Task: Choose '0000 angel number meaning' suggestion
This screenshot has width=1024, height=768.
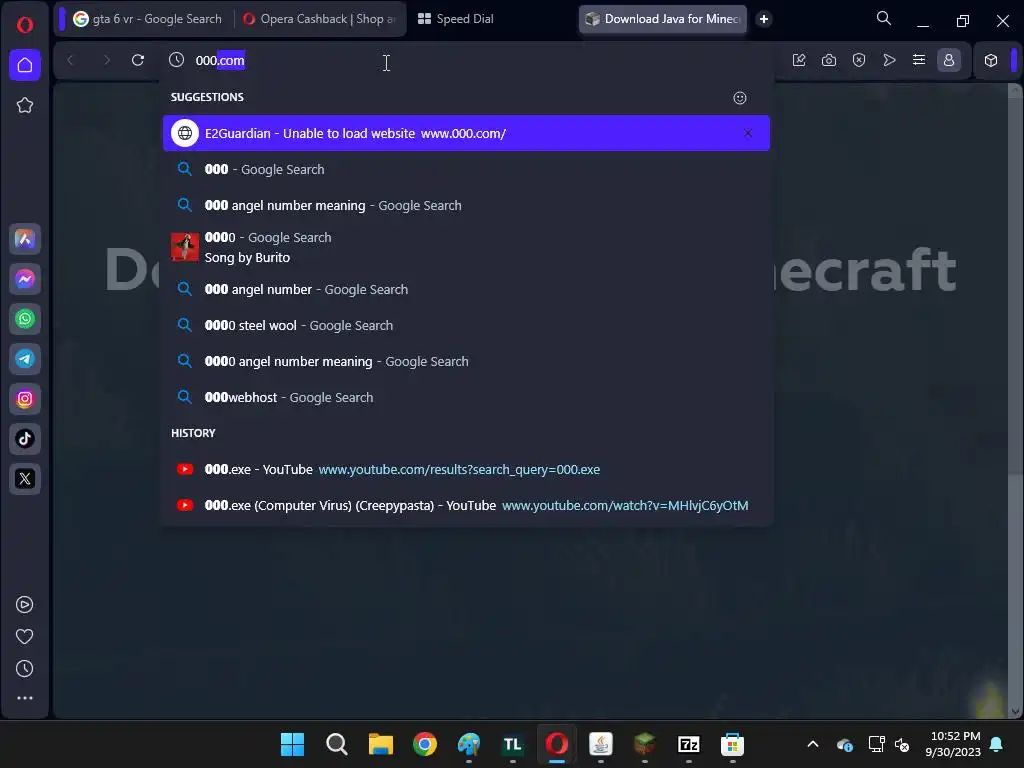Action: 466,361
